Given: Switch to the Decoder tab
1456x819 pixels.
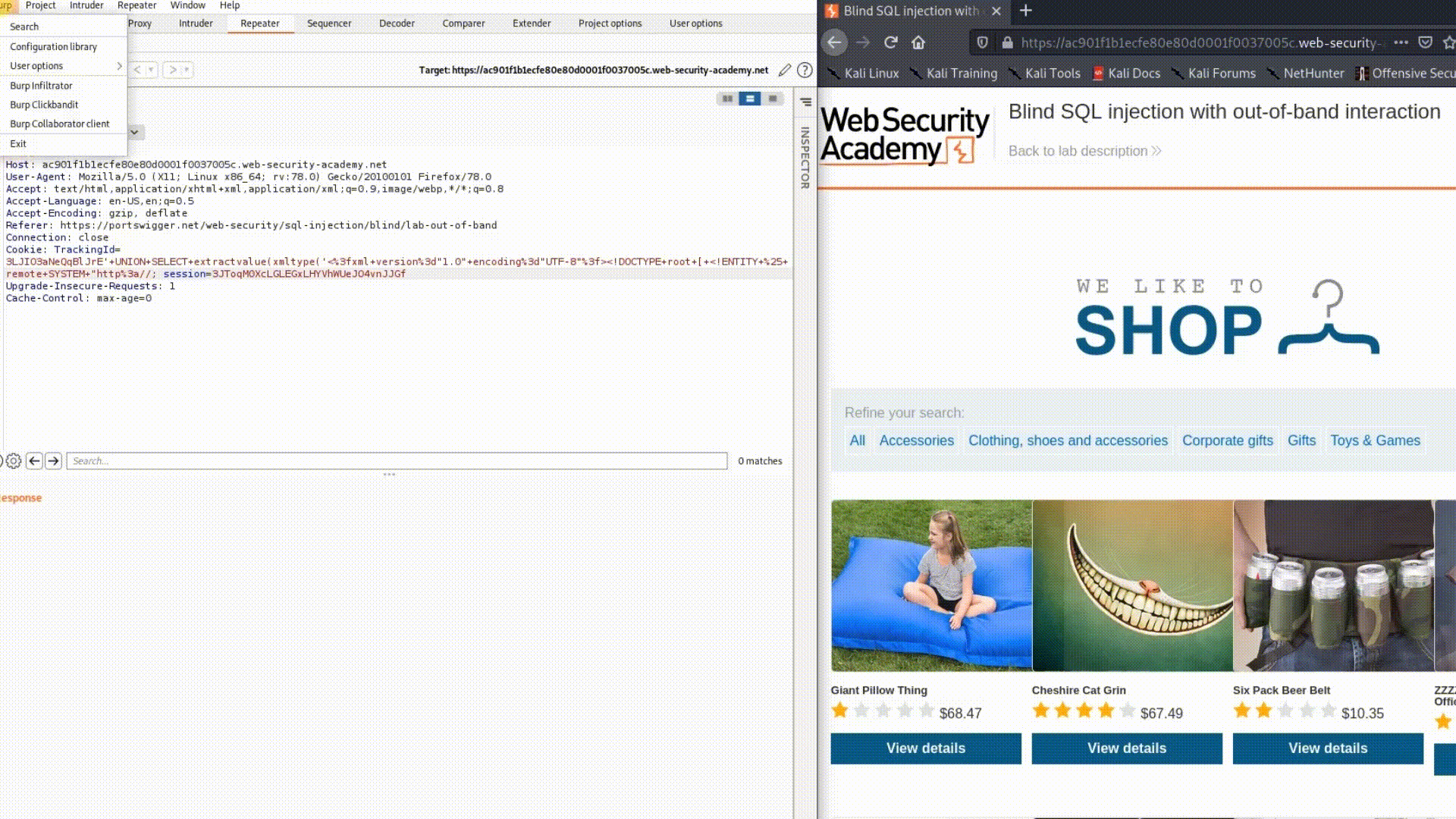Looking at the screenshot, I should point(397,24).
